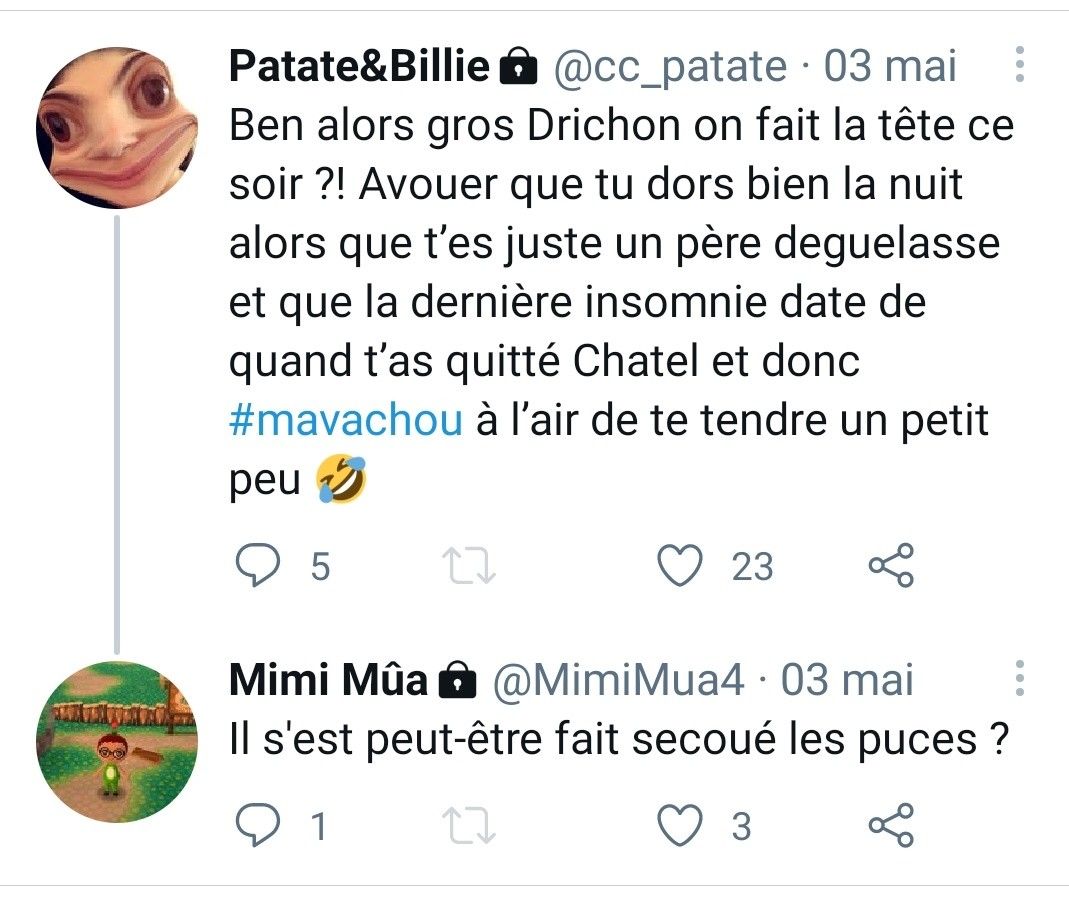Open more options for Patate&Billie tweet
Screen dimensions: 1069x908
pos(1019,65)
